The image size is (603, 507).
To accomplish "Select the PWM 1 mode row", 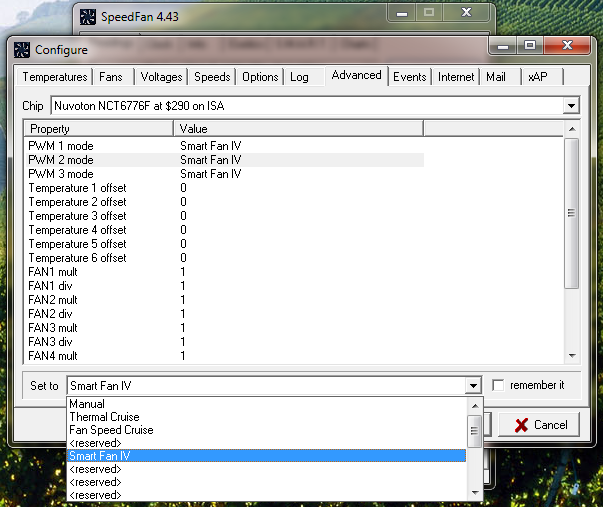I will [225, 146].
